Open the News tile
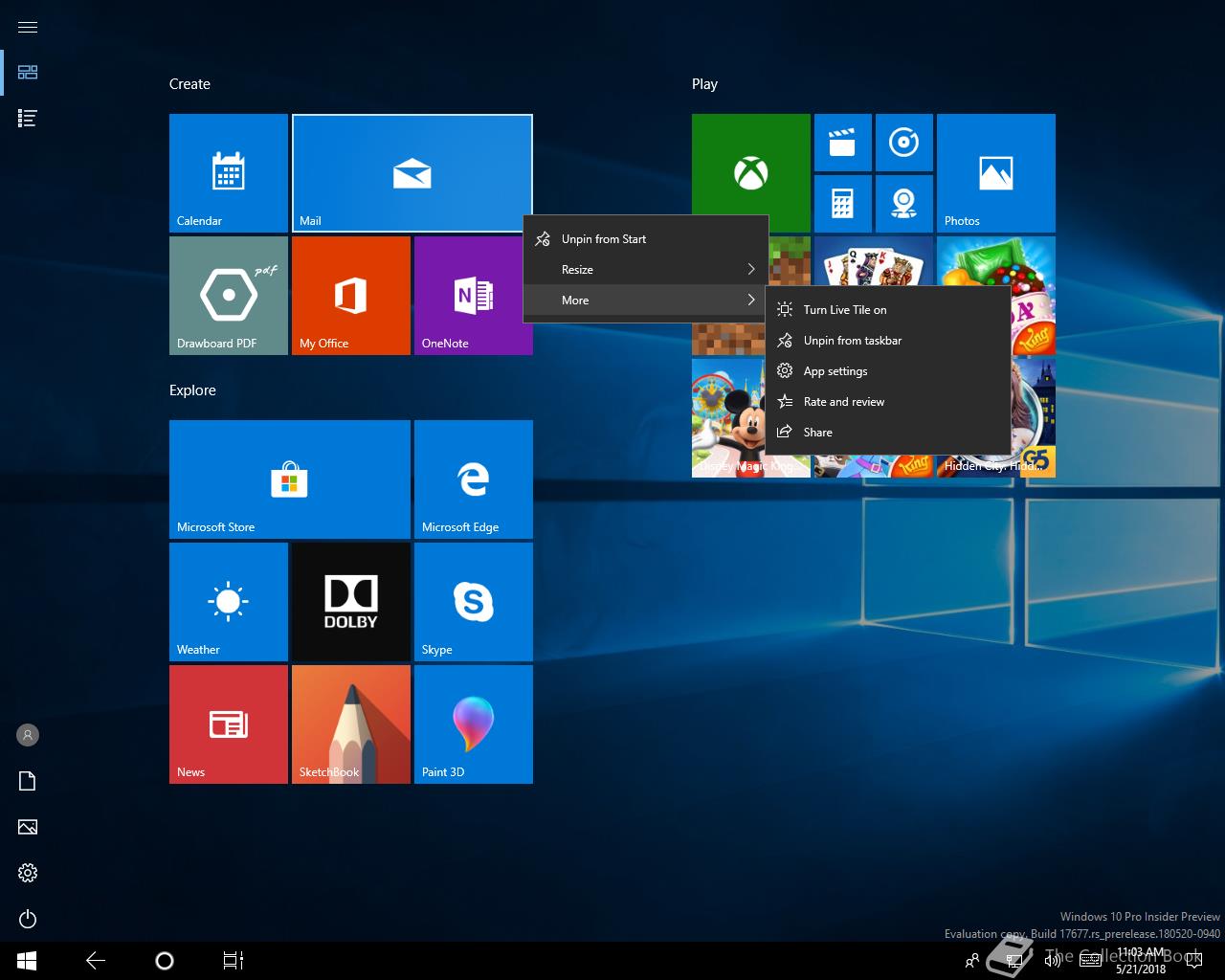The width and height of the screenshot is (1225, 980). tap(229, 724)
